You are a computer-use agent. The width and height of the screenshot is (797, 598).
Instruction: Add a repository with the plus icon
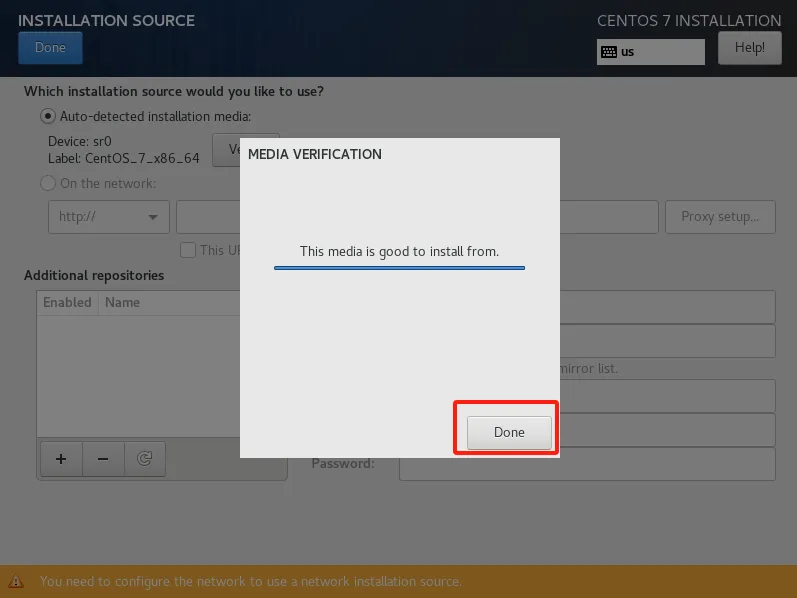61,459
